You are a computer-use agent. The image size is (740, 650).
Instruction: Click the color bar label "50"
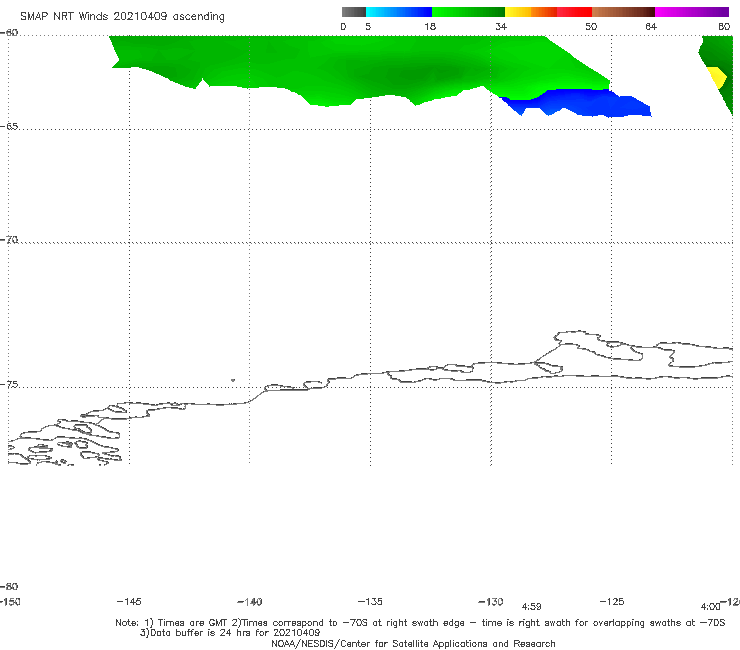point(591,27)
